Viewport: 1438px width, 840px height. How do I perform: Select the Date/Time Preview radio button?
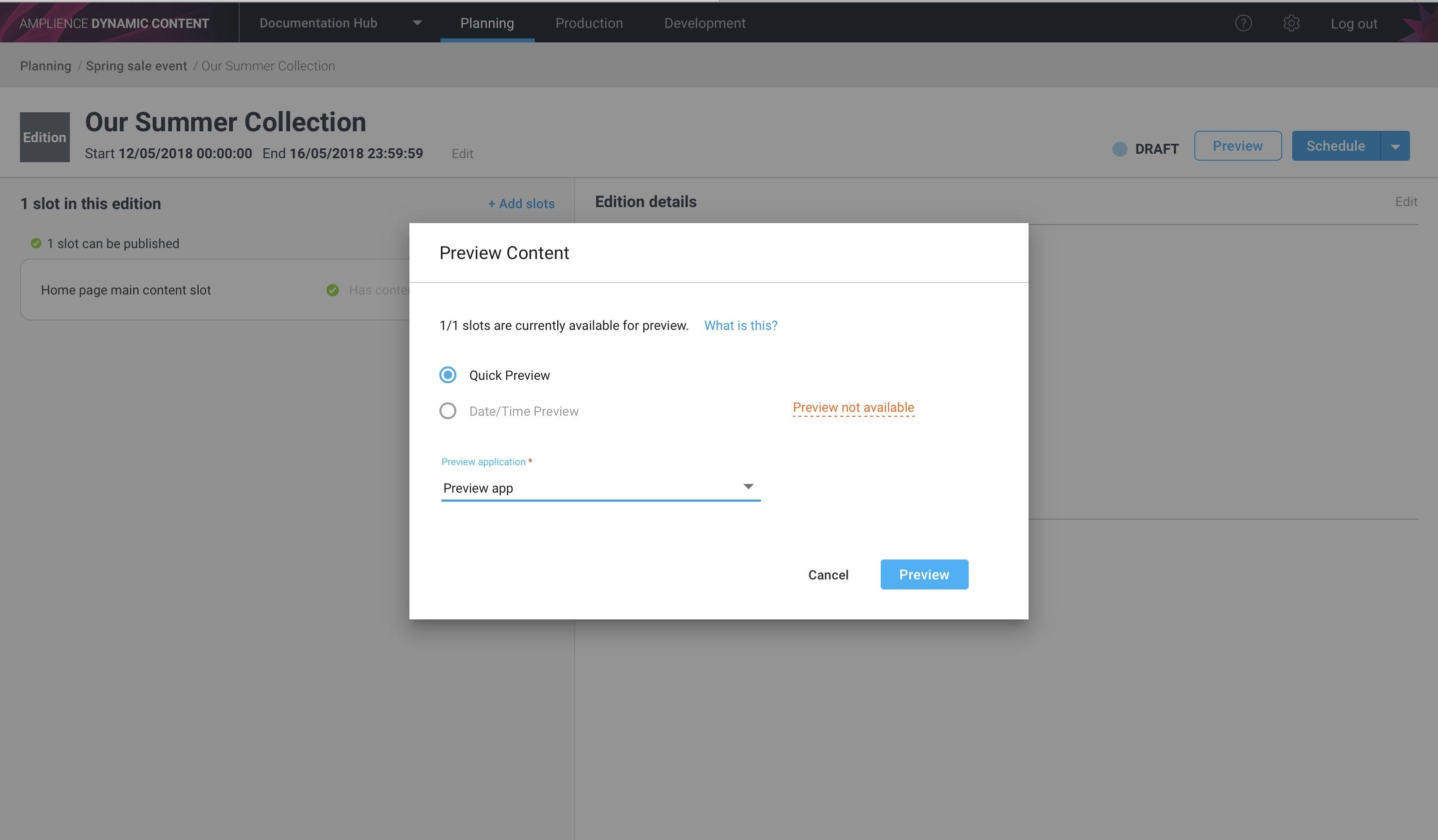(448, 410)
